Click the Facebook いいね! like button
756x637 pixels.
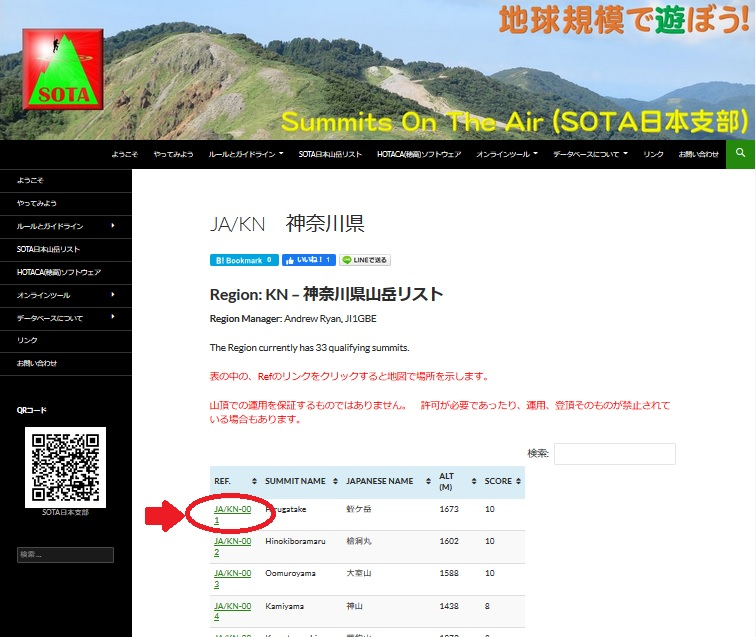(x=309, y=260)
